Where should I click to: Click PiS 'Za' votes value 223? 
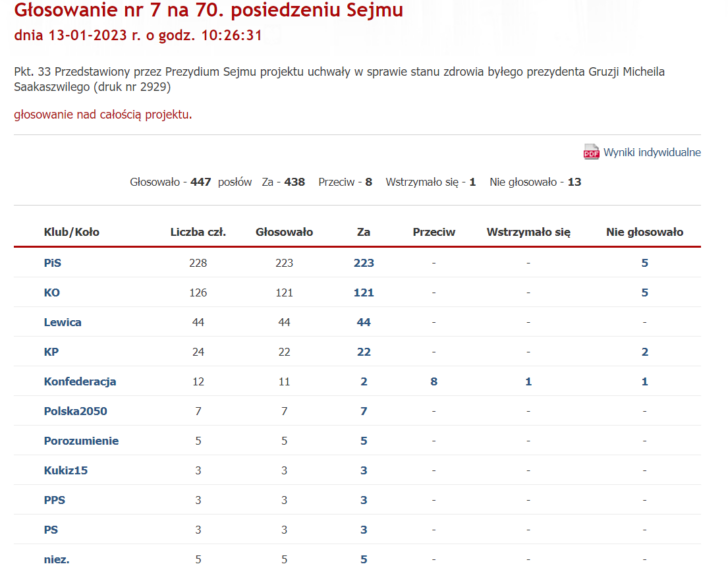click(x=364, y=263)
